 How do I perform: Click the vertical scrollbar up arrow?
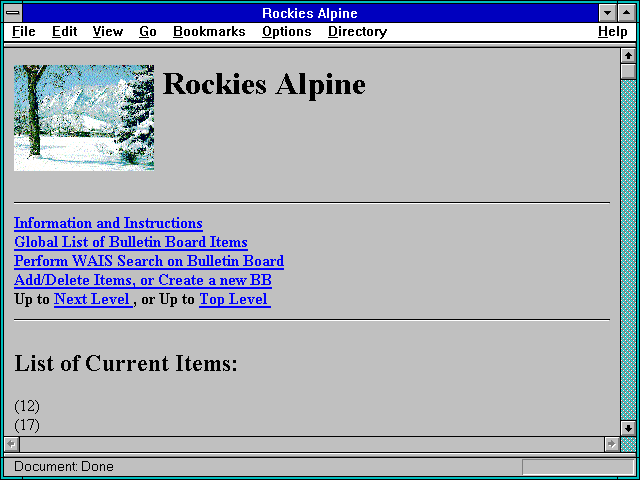tap(628, 56)
